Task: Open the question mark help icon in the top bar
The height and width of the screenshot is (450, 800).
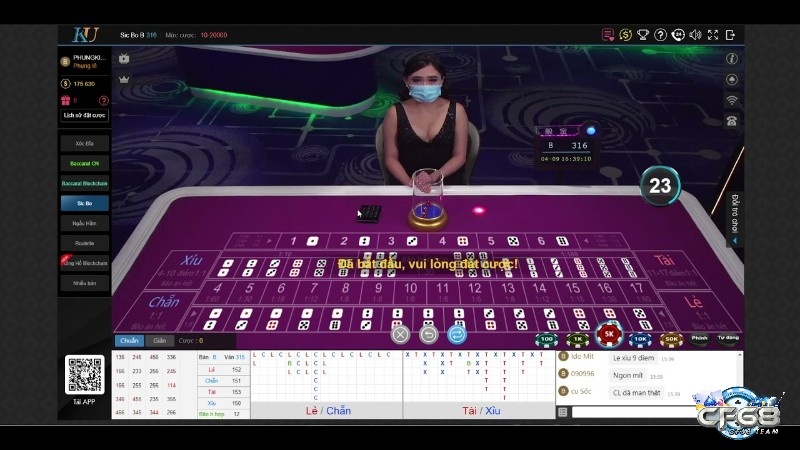Action: (660, 35)
